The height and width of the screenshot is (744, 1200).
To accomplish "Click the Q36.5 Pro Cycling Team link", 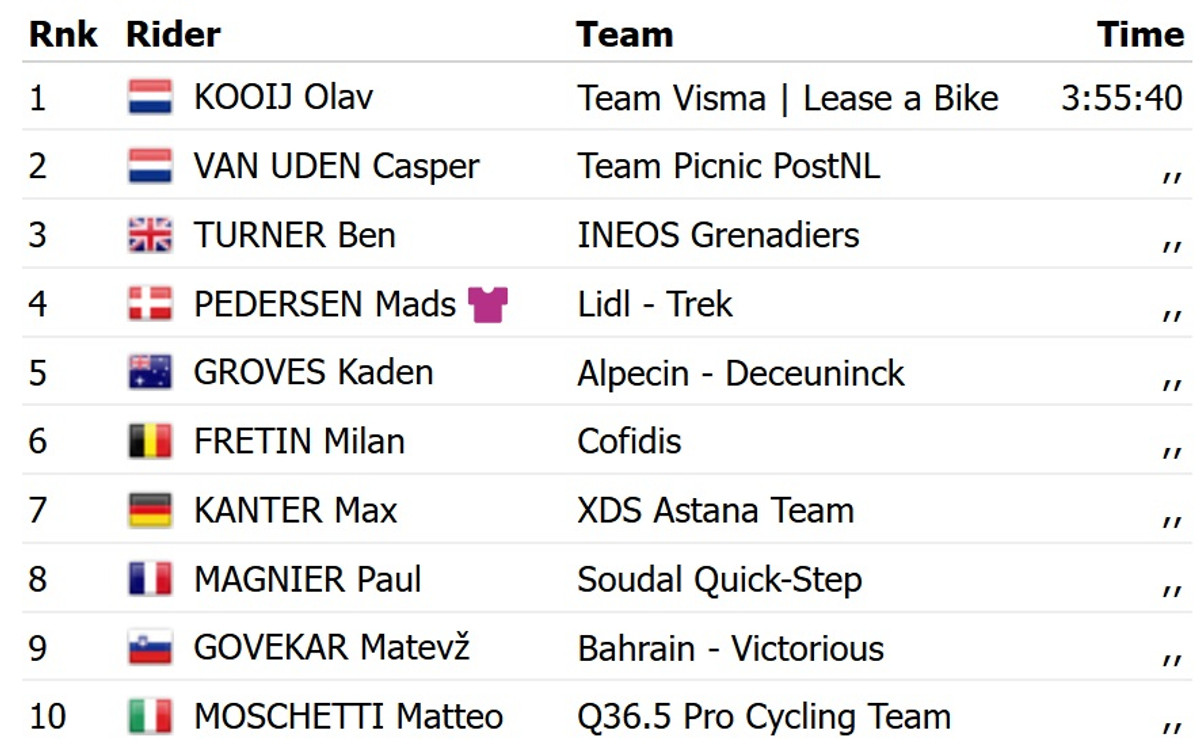I will [x=763, y=717].
